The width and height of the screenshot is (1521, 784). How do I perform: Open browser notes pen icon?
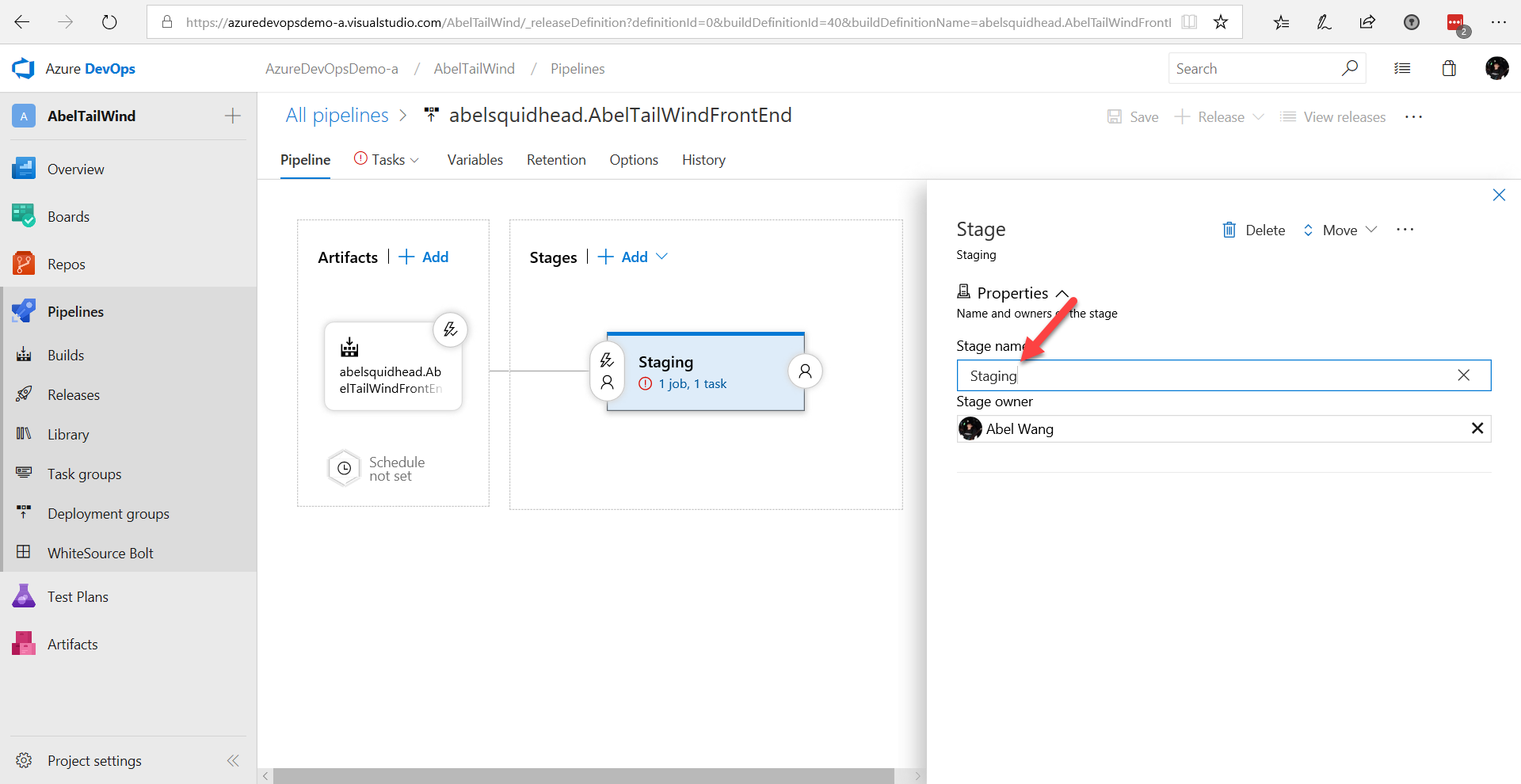(1324, 22)
